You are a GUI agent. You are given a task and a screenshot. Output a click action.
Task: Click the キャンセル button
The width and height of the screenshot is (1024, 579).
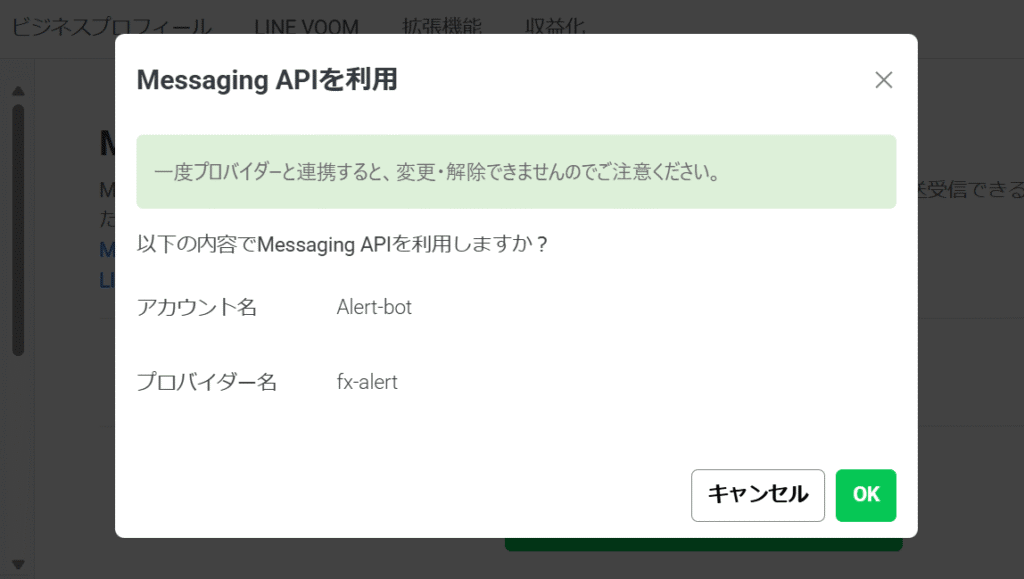758,495
